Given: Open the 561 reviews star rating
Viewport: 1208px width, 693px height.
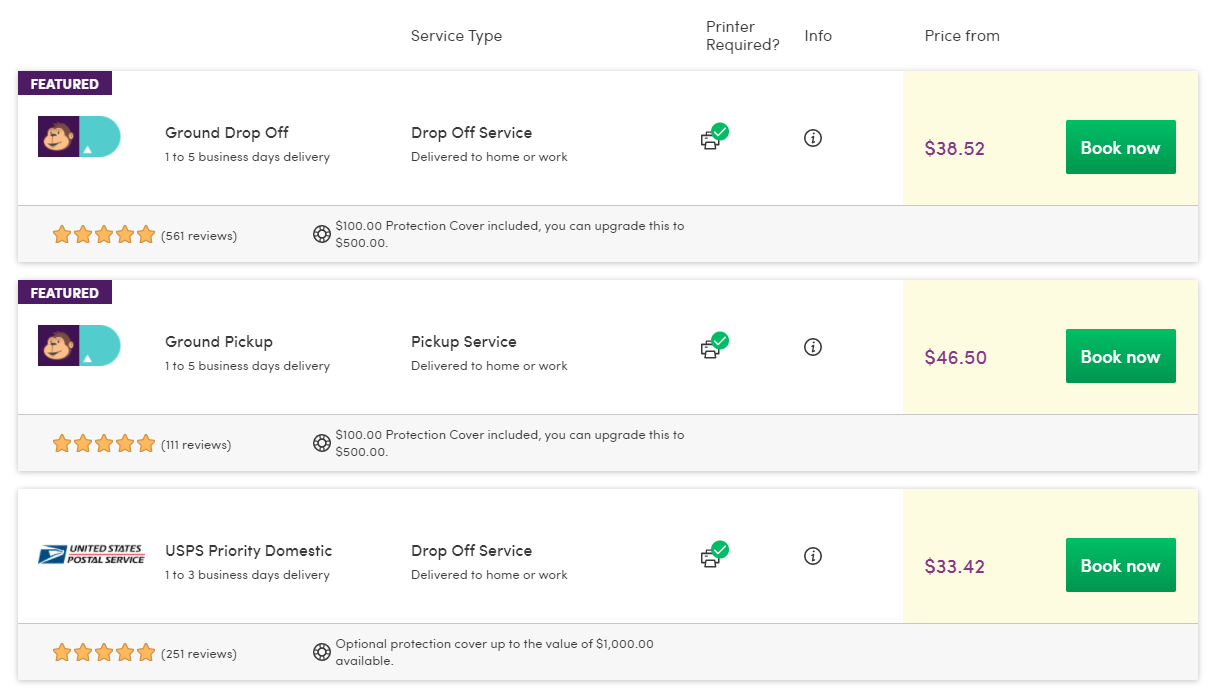Looking at the screenshot, I should [x=104, y=236].
